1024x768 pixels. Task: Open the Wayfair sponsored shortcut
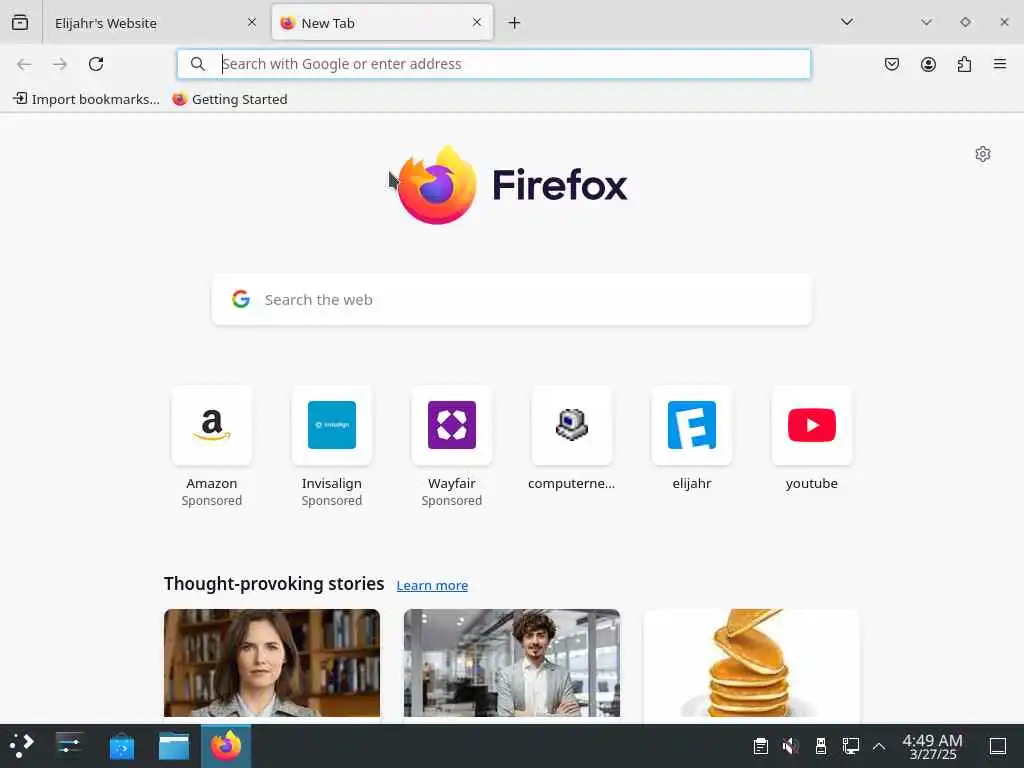tap(452, 447)
